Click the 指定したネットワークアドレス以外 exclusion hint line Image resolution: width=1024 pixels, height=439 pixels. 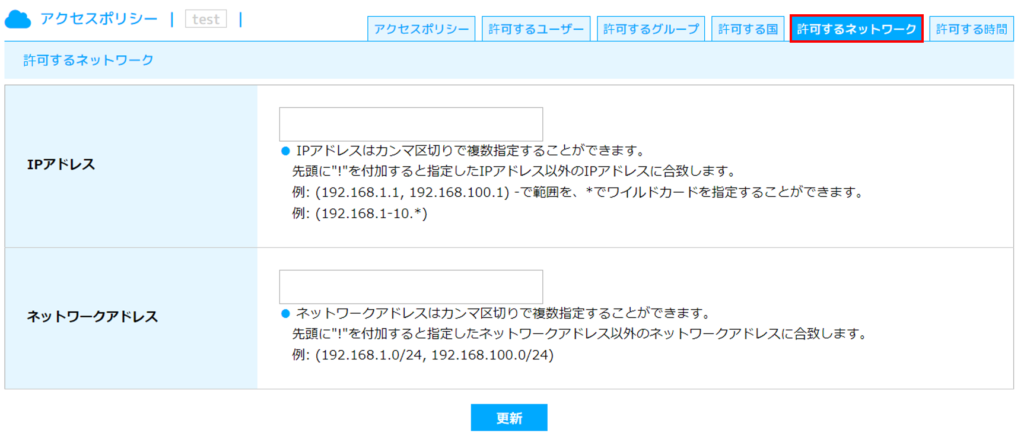579,335
